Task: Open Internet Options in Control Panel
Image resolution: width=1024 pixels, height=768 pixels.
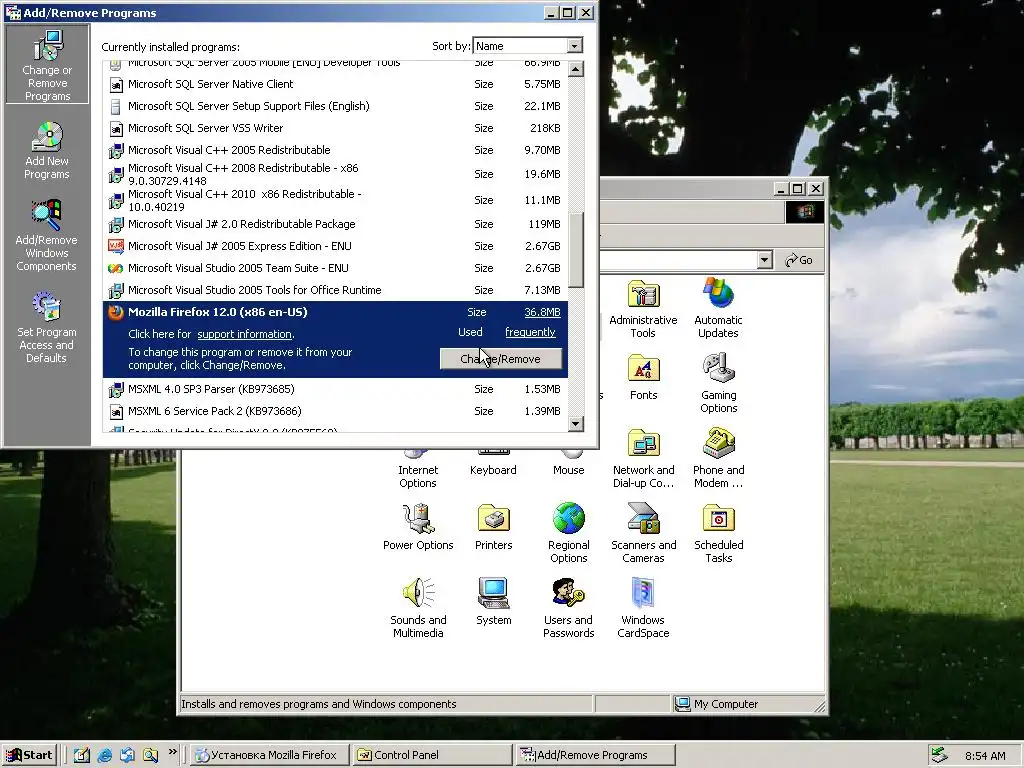Action: (418, 470)
